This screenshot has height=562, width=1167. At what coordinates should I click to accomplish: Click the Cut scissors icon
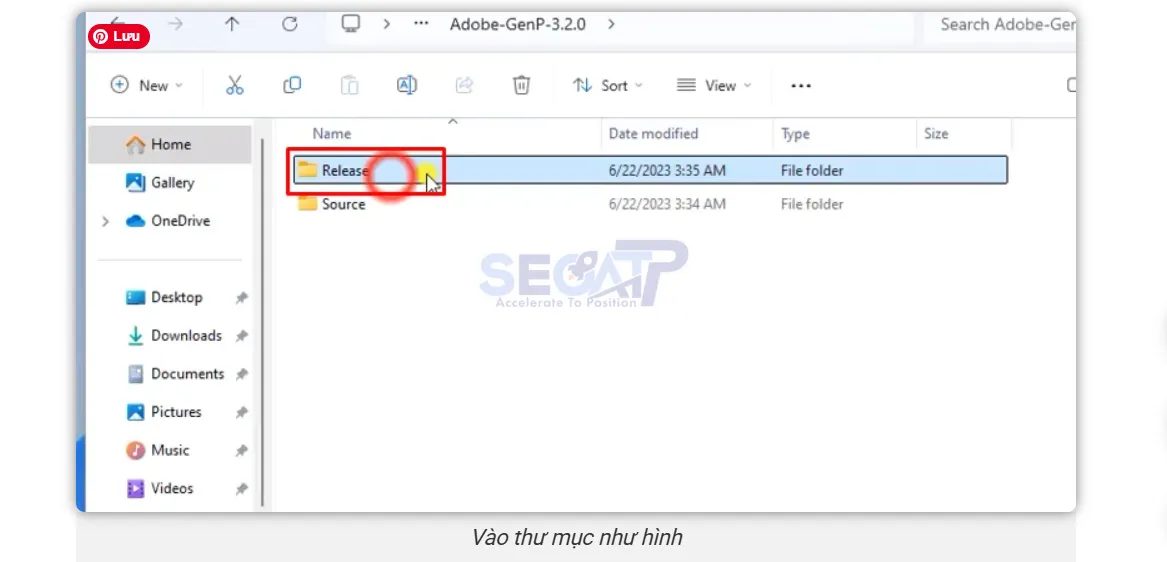(x=235, y=86)
